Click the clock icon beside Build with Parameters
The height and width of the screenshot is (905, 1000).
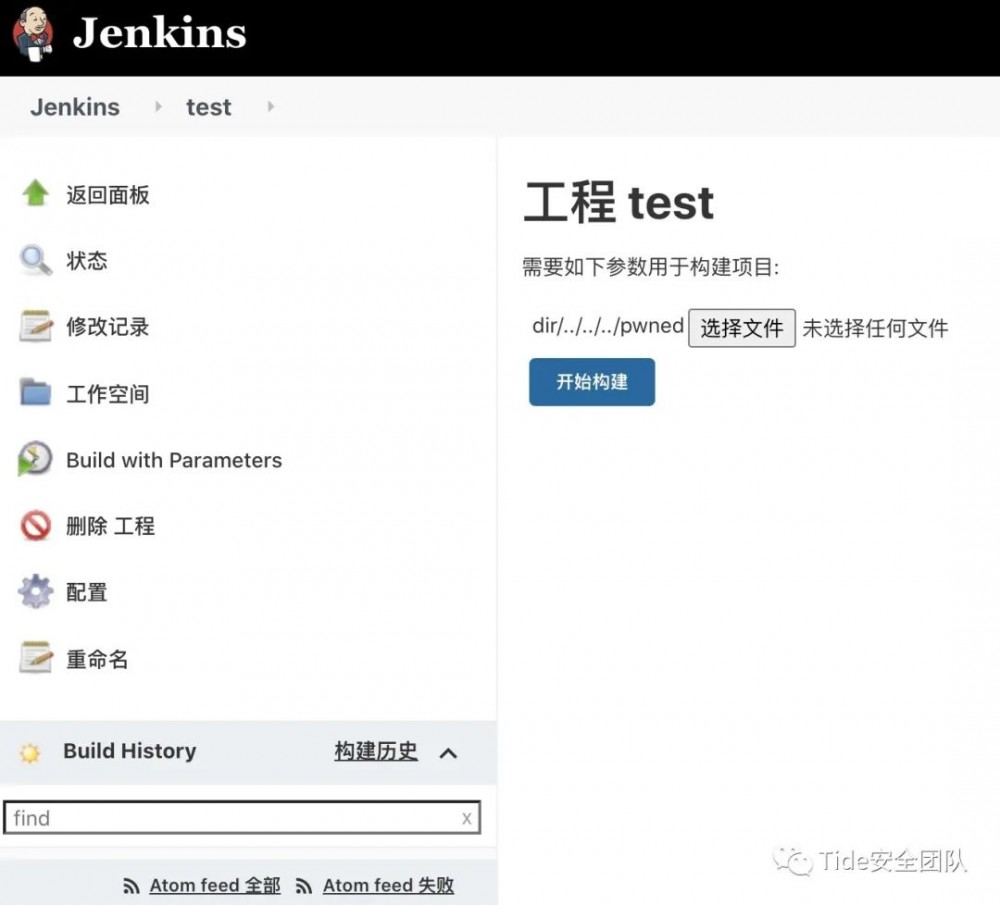[x=34, y=459]
